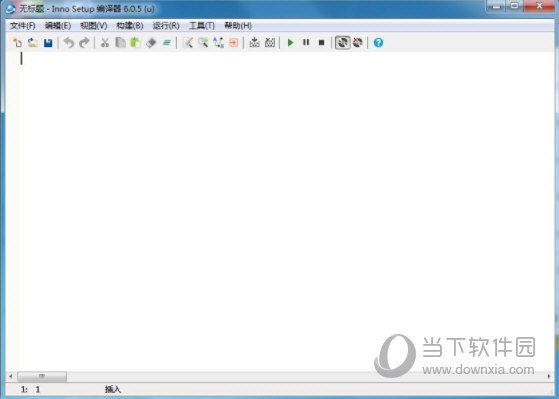Minimize the Inno Setup window
This screenshot has height=399, width=559.
(x=497, y=6)
